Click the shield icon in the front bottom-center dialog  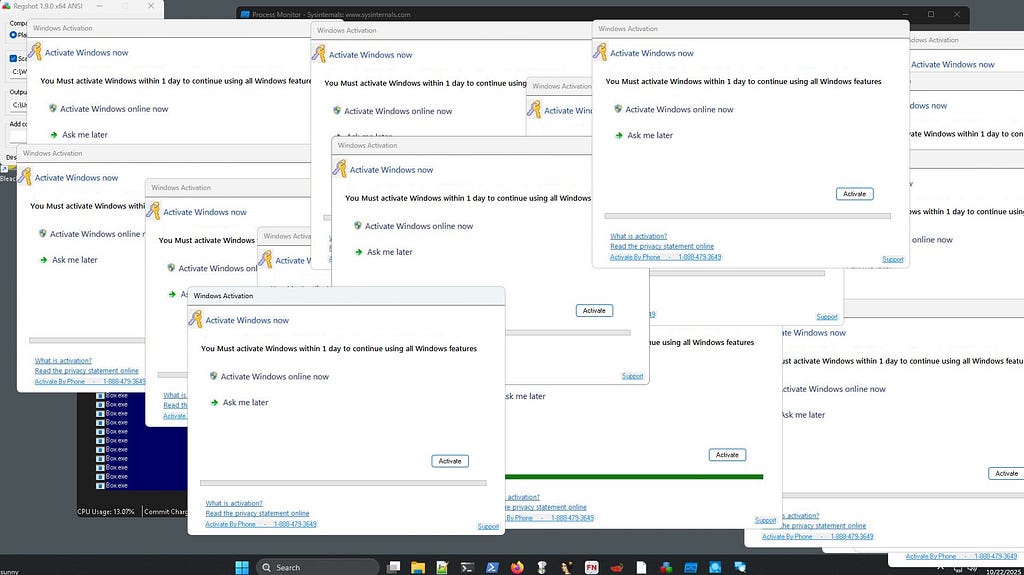(x=213, y=376)
